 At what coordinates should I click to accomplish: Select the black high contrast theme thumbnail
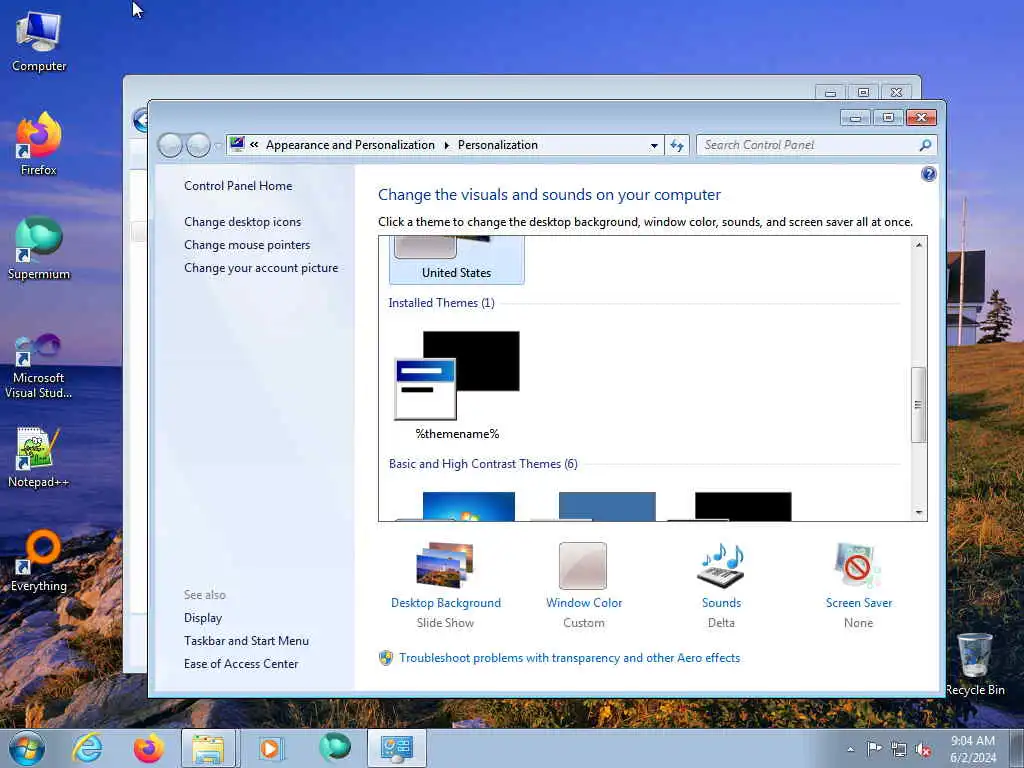point(743,507)
